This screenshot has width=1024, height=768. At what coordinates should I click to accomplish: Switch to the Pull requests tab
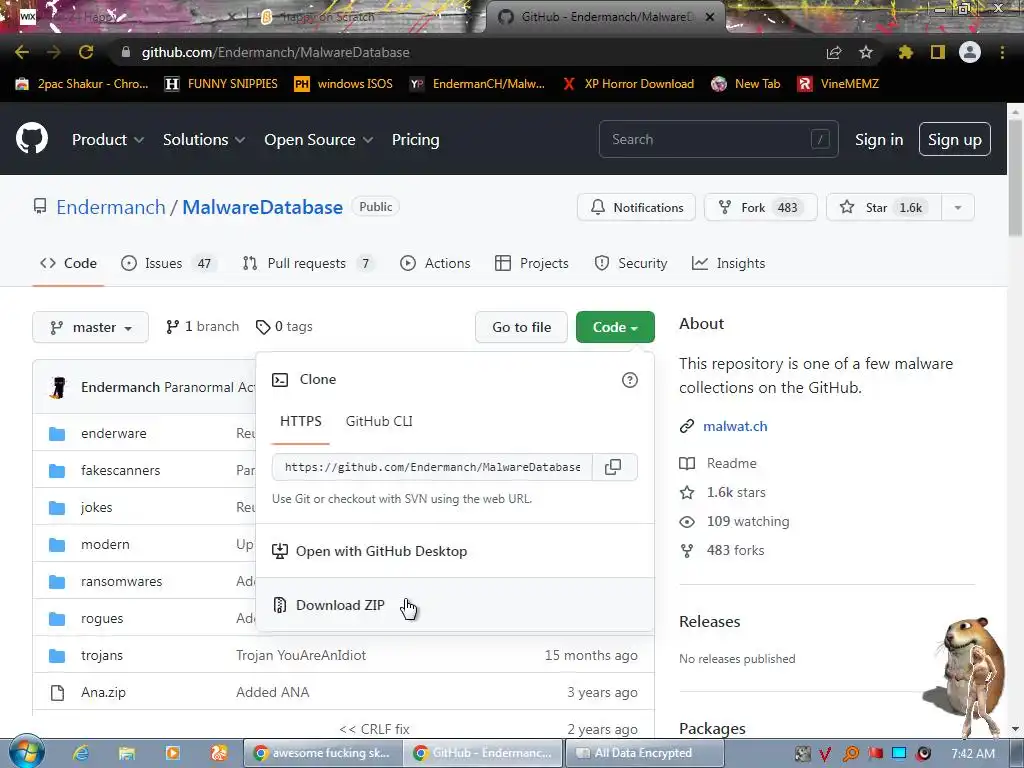[308, 263]
